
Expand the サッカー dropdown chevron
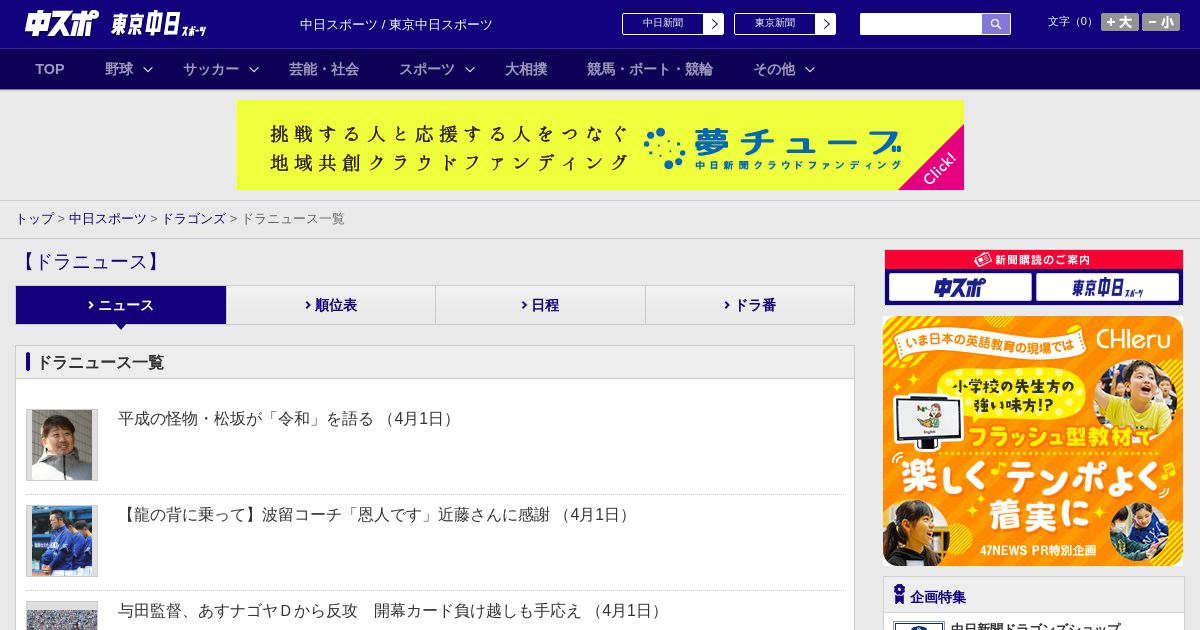click(254, 69)
